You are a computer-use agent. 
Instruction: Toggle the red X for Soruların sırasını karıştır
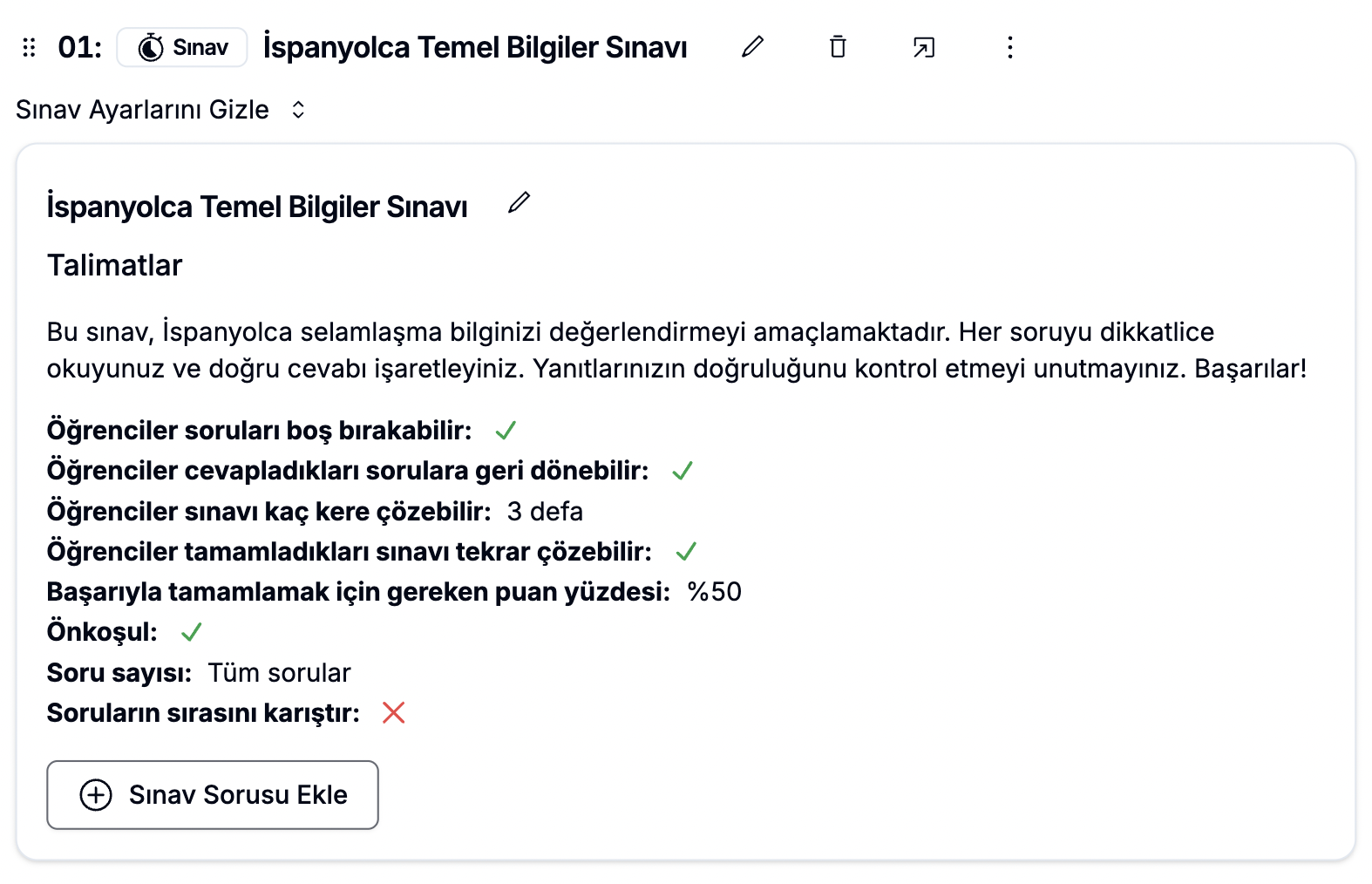(394, 713)
